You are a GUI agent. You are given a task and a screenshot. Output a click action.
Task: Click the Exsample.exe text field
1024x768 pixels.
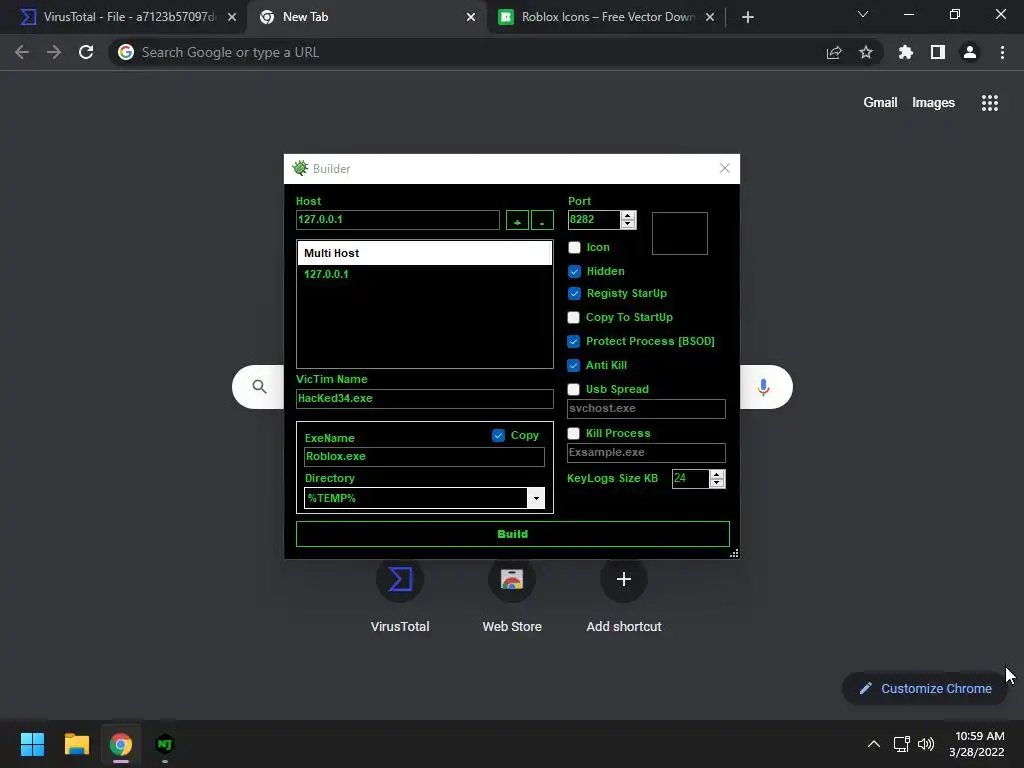[x=646, y=453]
